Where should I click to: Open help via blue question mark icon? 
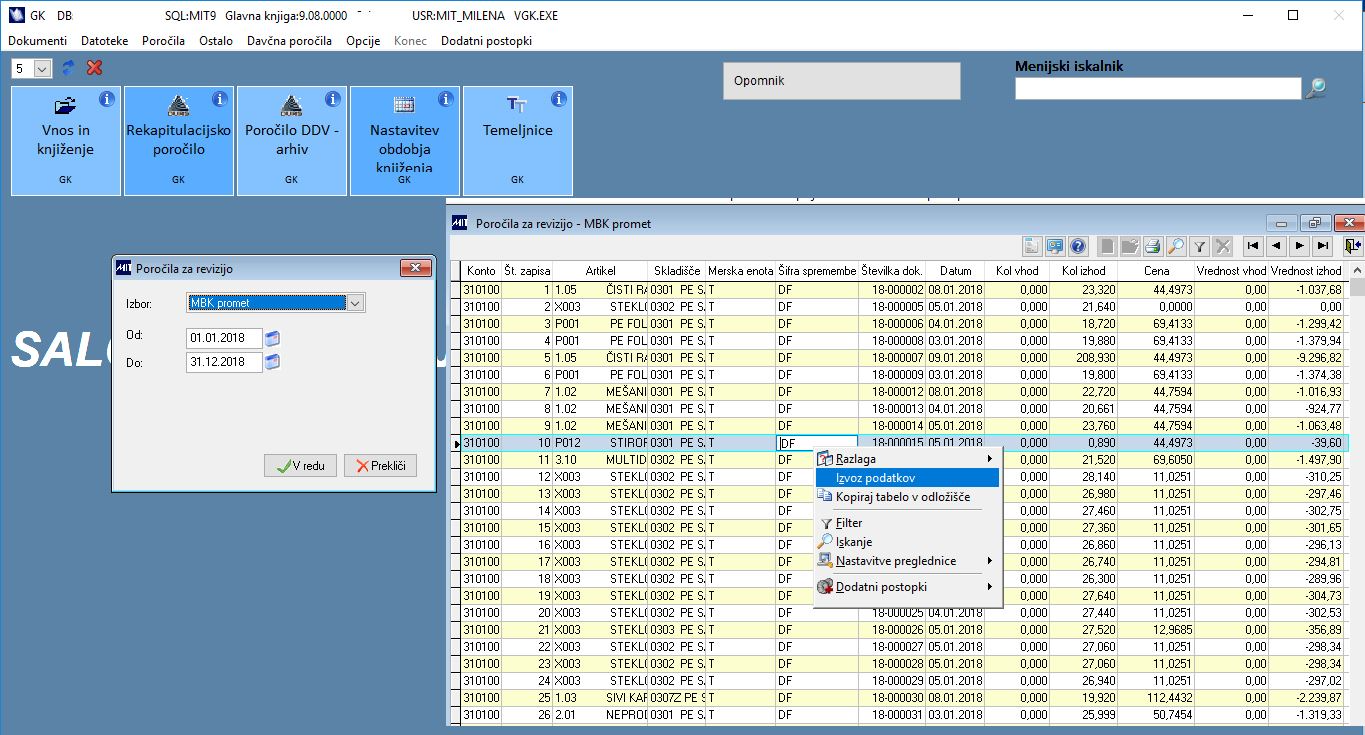click(x=1078, y=246)
